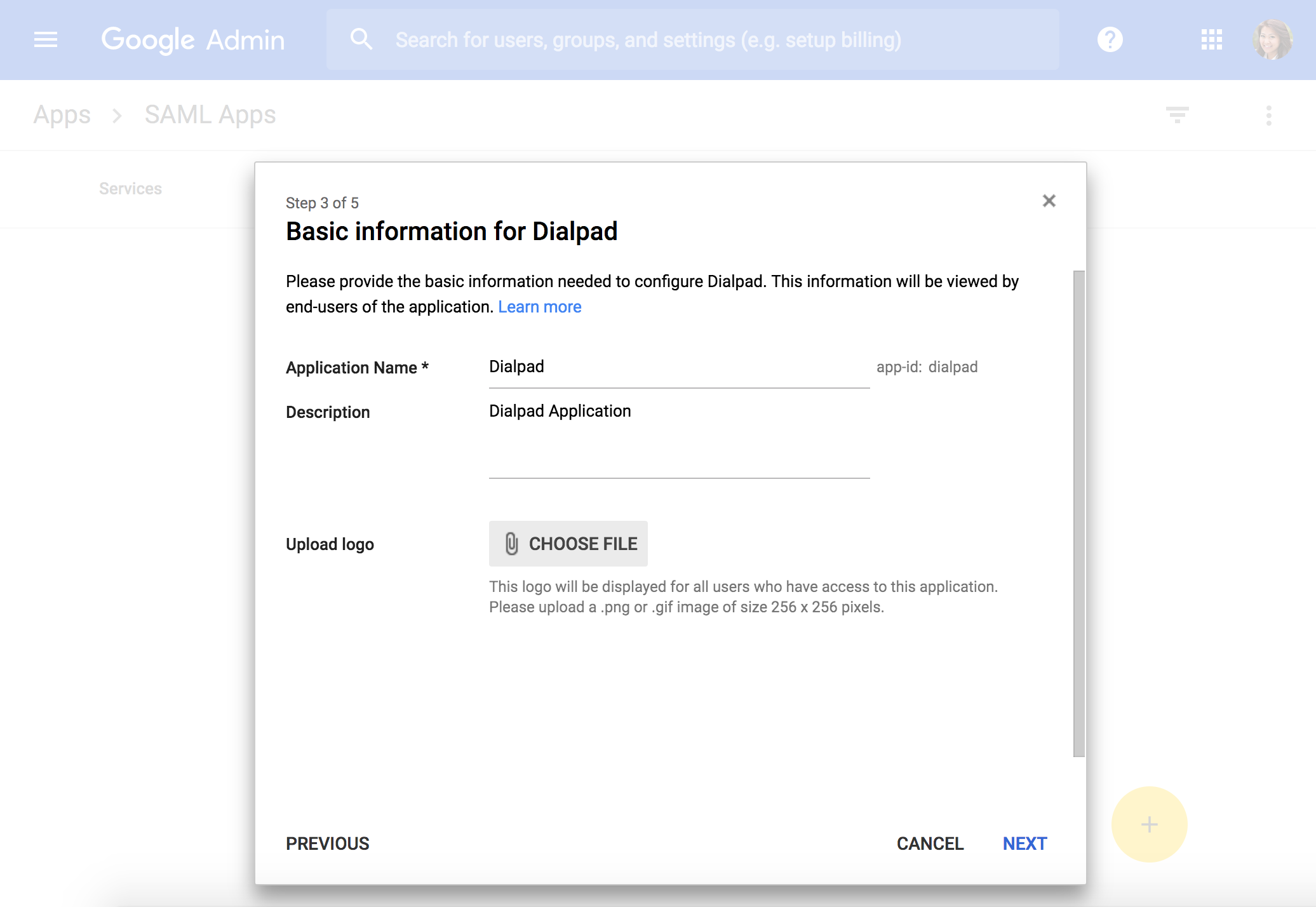
Task: Close the Dialpad dialog with X
Action: (x=1049, y=201)
